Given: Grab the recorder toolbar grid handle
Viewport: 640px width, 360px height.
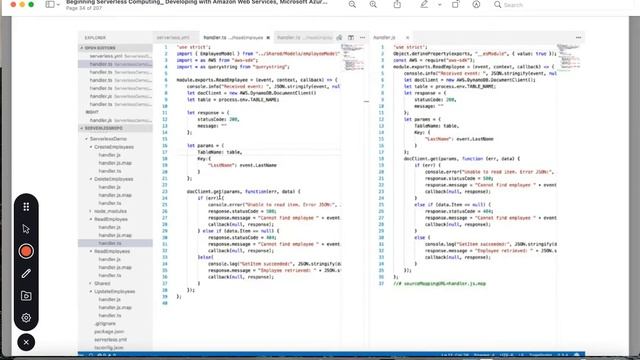Looking at the screenshot, I should 26,207.
